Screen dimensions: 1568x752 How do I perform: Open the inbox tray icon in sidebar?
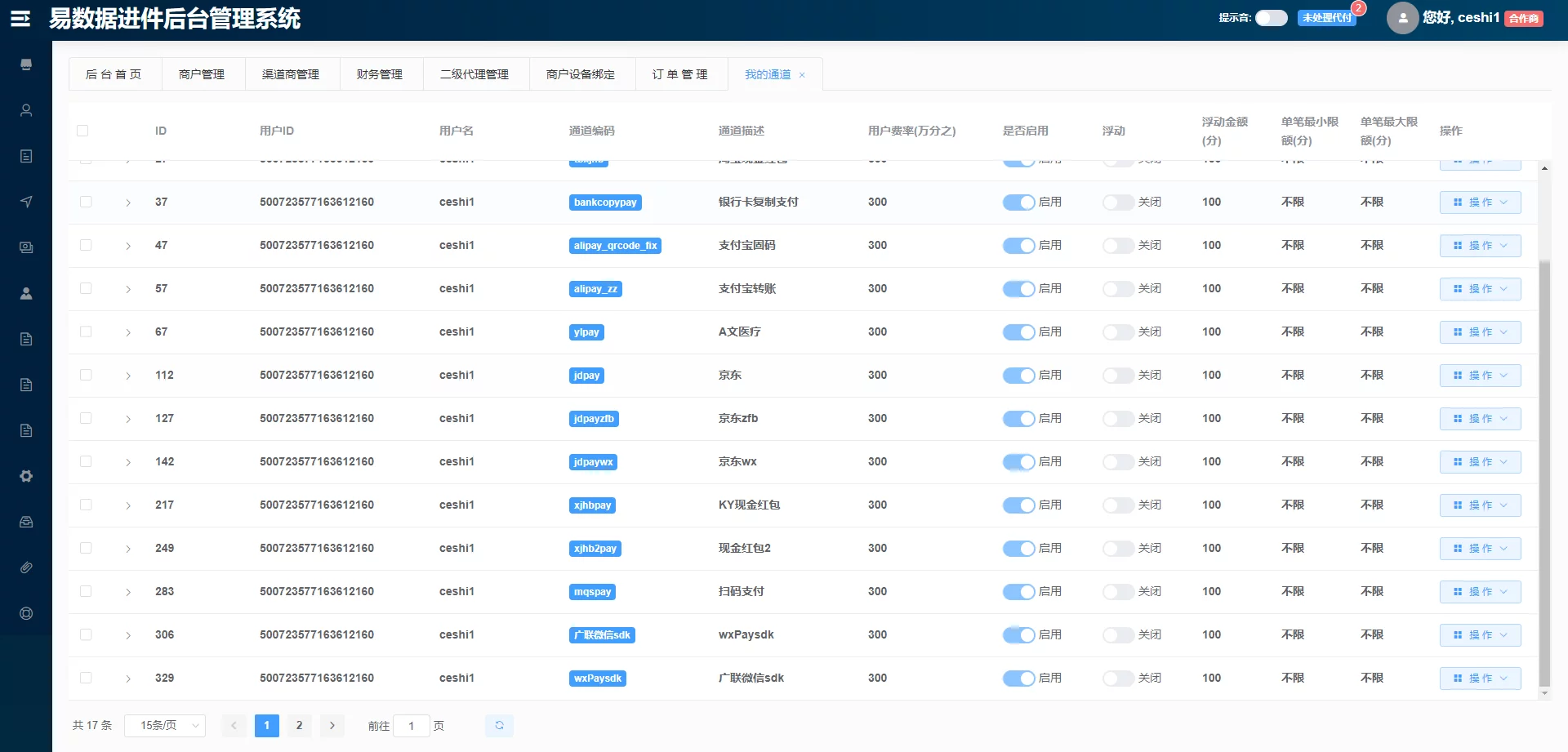point(26,522)
